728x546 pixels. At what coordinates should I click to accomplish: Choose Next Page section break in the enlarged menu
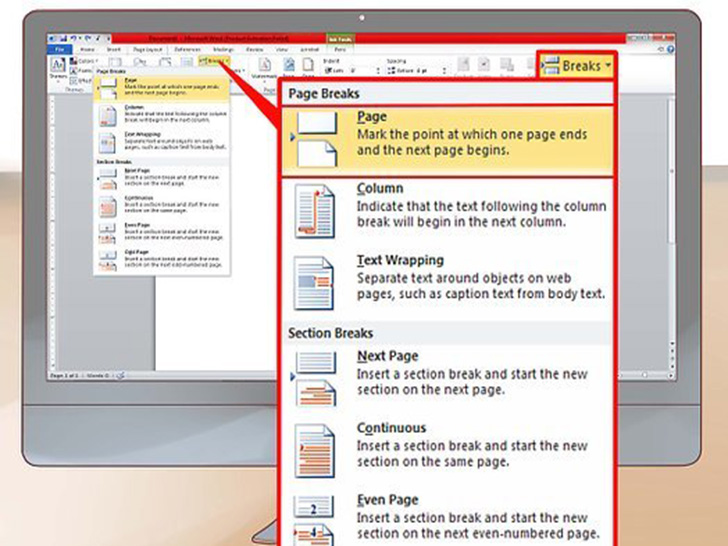tap(448, 379)
